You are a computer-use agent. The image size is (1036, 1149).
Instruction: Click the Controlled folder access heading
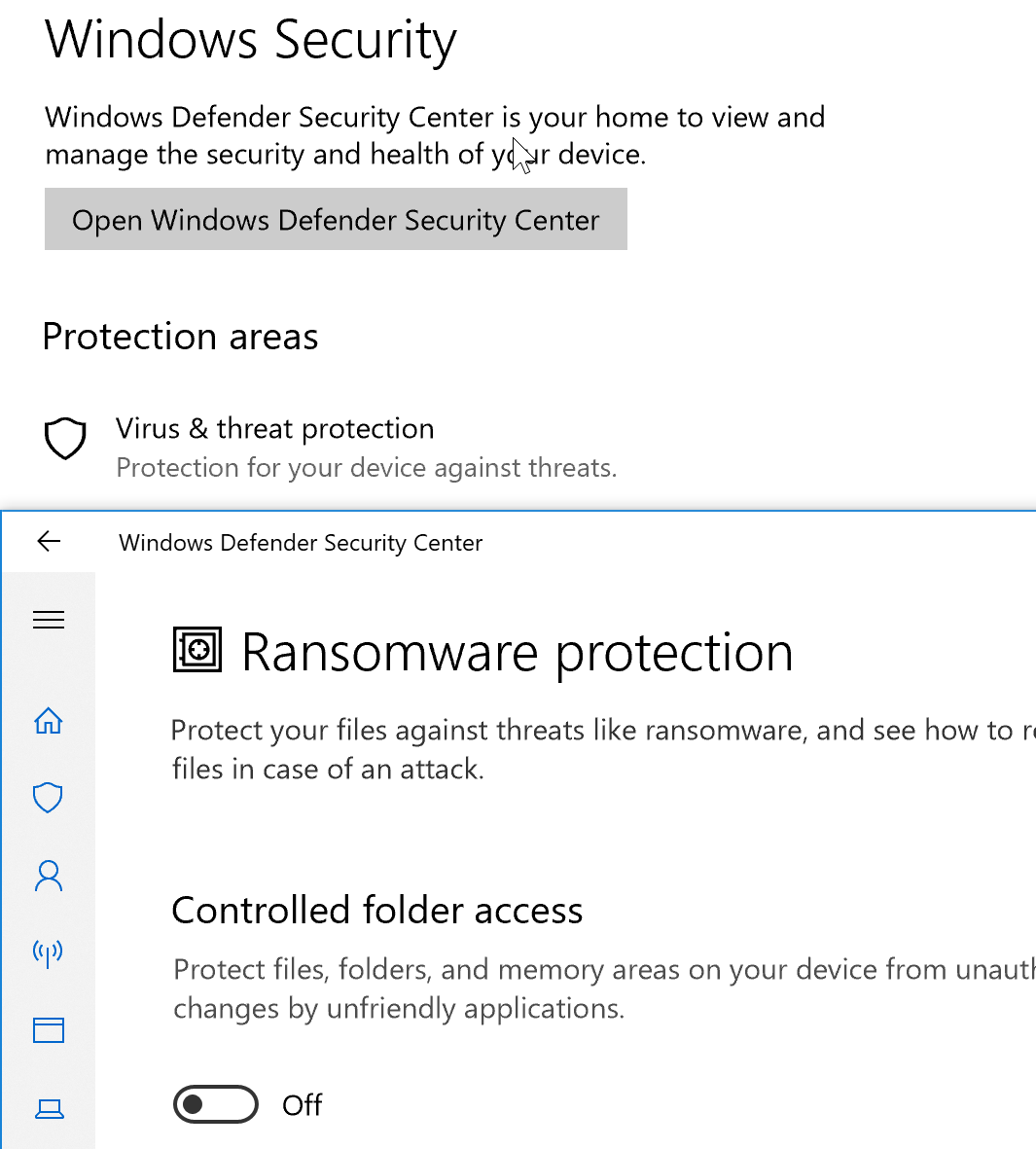pyautogui.click(x=376, y=911)
